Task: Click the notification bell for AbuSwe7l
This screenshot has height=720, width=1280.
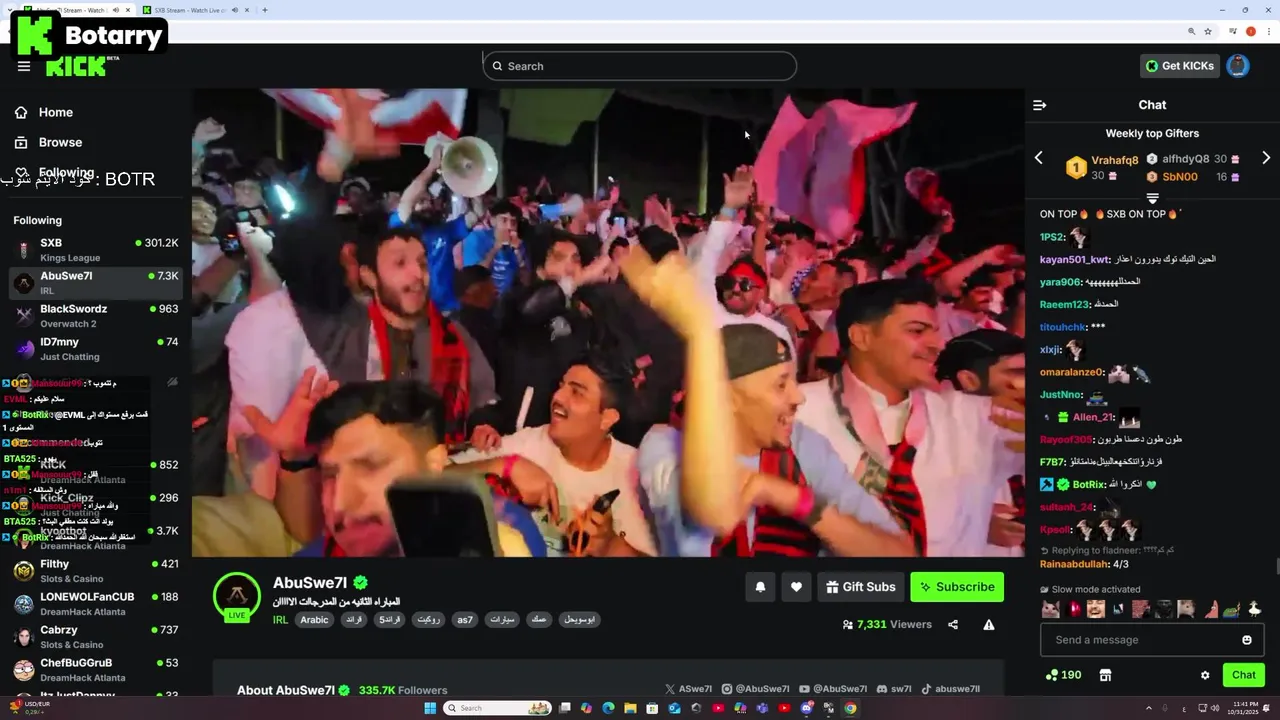Action: tap(760, 587)
